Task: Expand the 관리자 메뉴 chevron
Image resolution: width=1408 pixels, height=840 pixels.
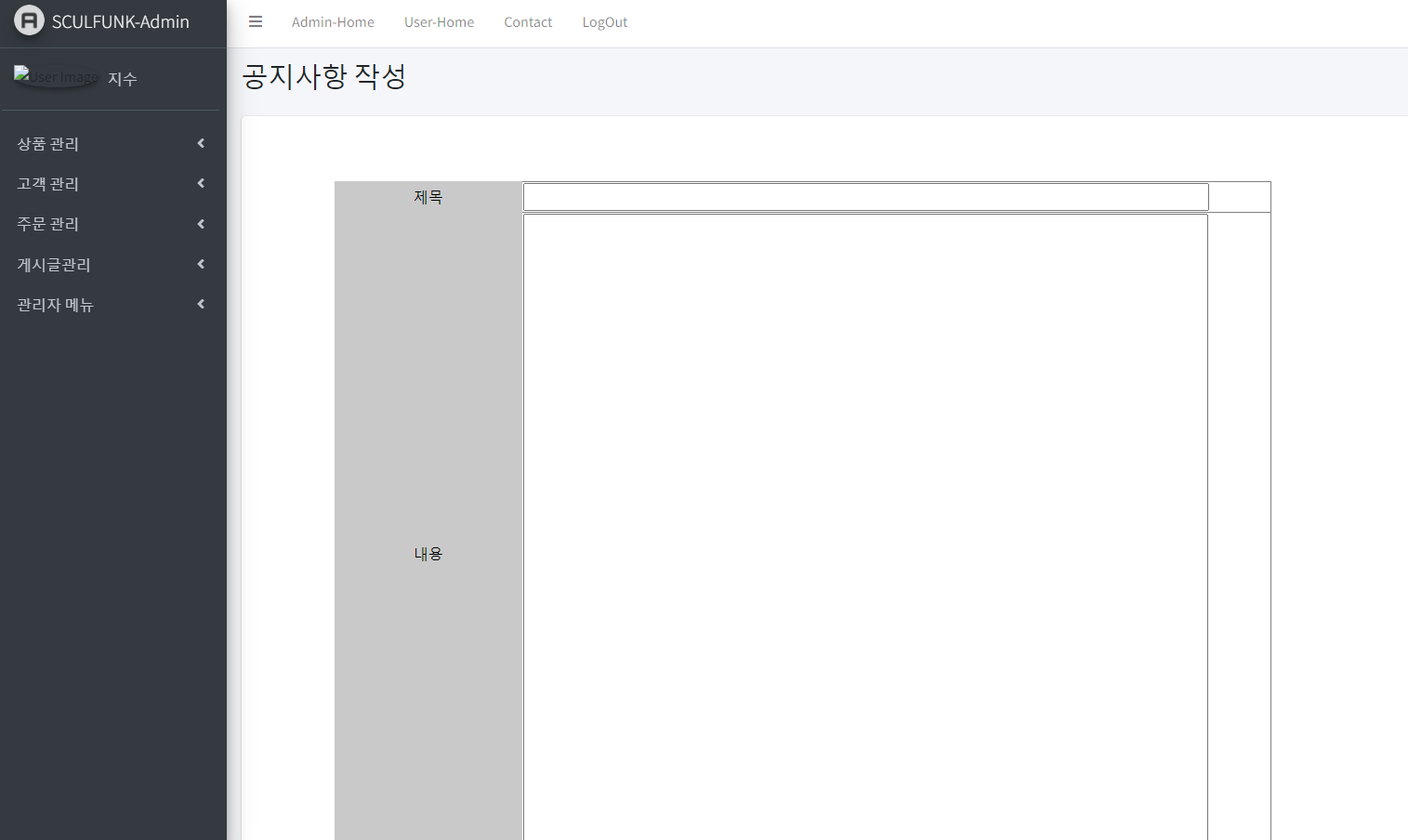Action: (201, 304)
